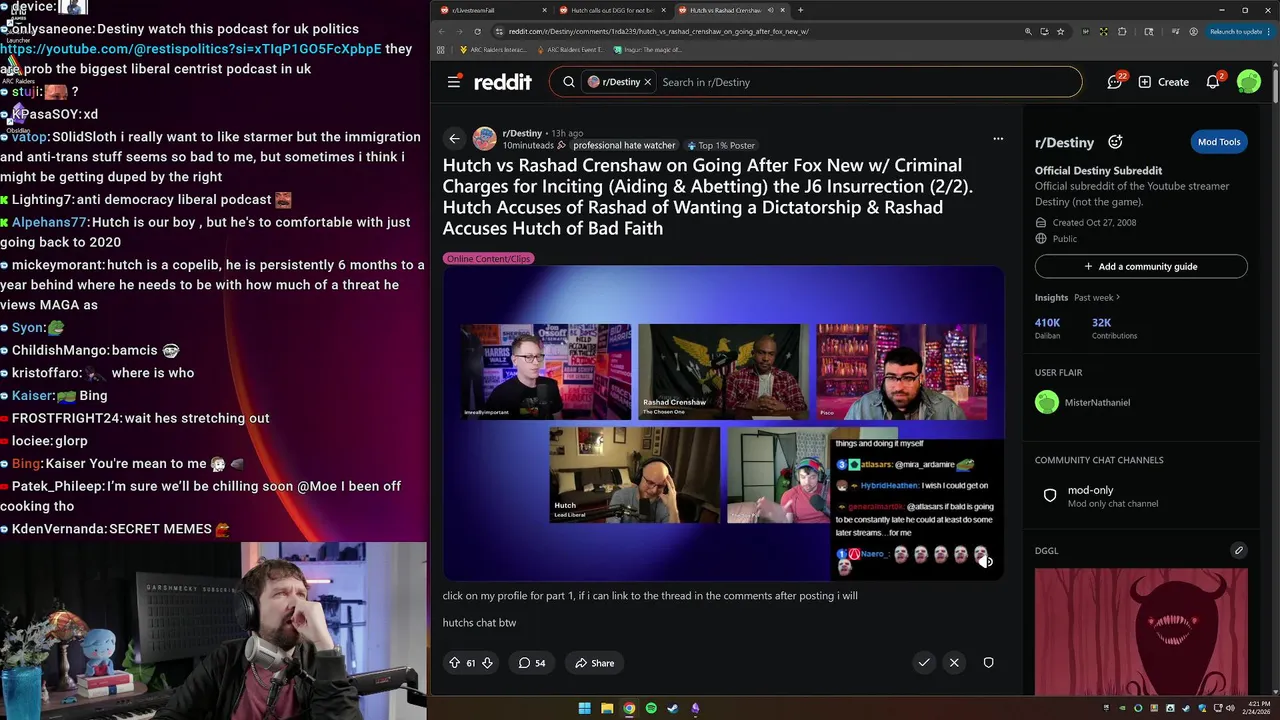Click the 'Top 1% Poster' badge
This screenshot has height=720, width=1280.
[721, 145]
